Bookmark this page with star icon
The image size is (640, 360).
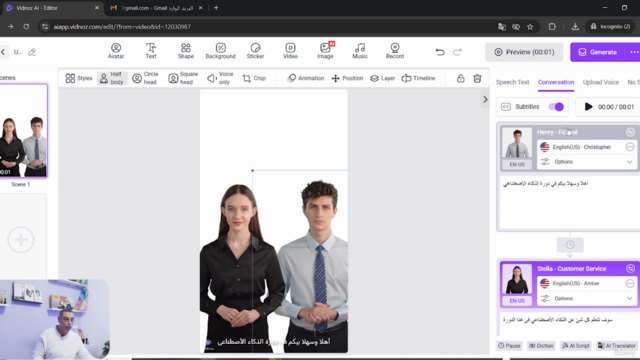530,27
